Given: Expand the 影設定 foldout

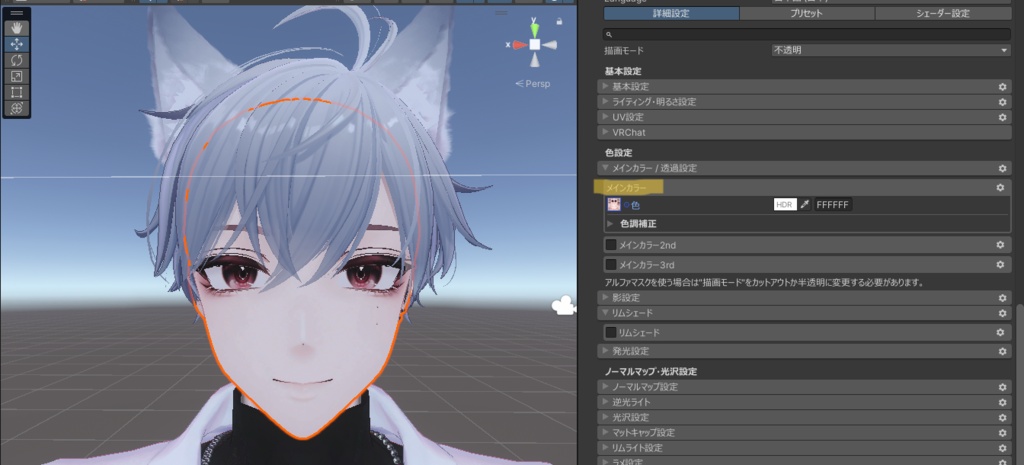Looking at the screenshot, I should point(606,298).
